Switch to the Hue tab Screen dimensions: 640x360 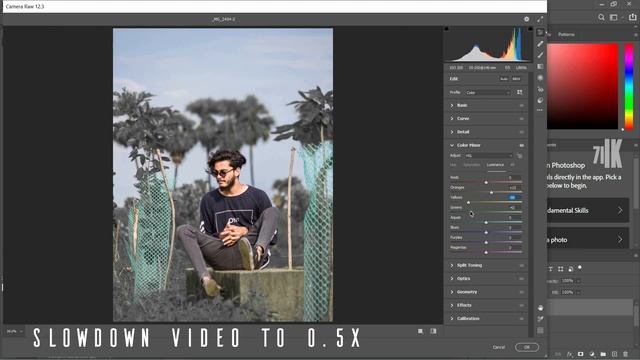coord(453,165)
